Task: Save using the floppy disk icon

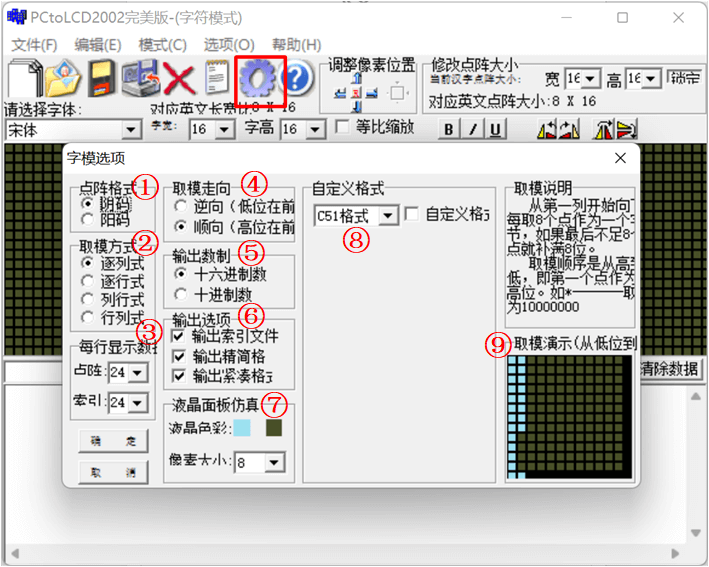Action: click(x=101, y=78)
